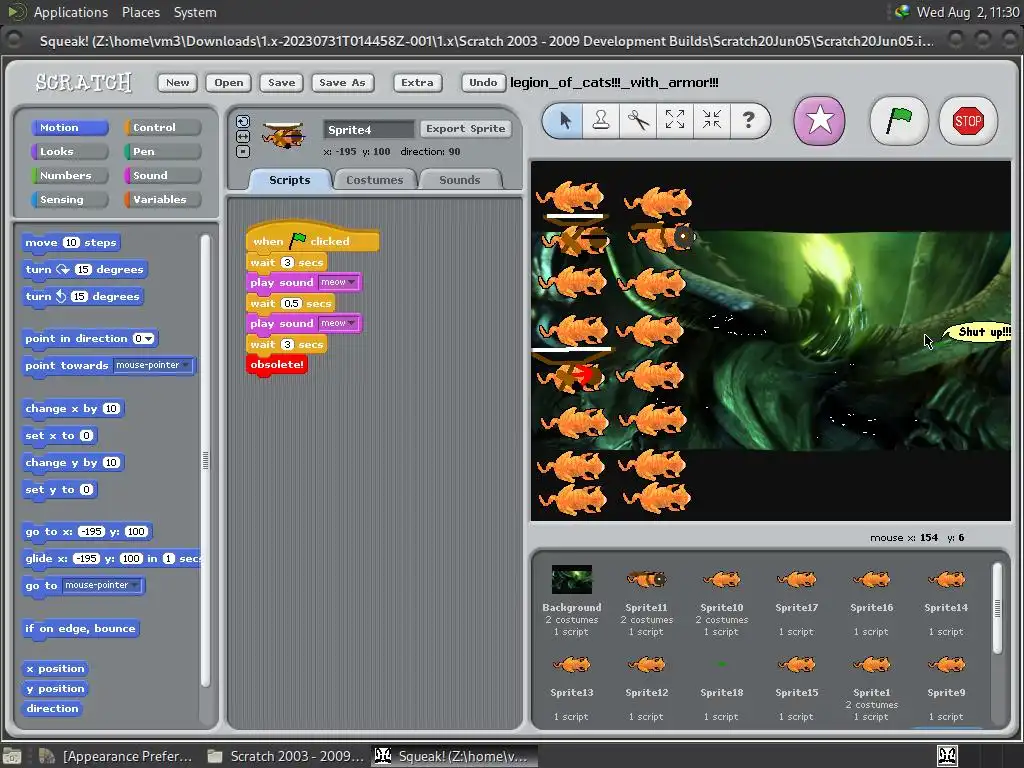Click the Sprite4 thumbnail in header
1024x768 pixels.
click(283, 135)
